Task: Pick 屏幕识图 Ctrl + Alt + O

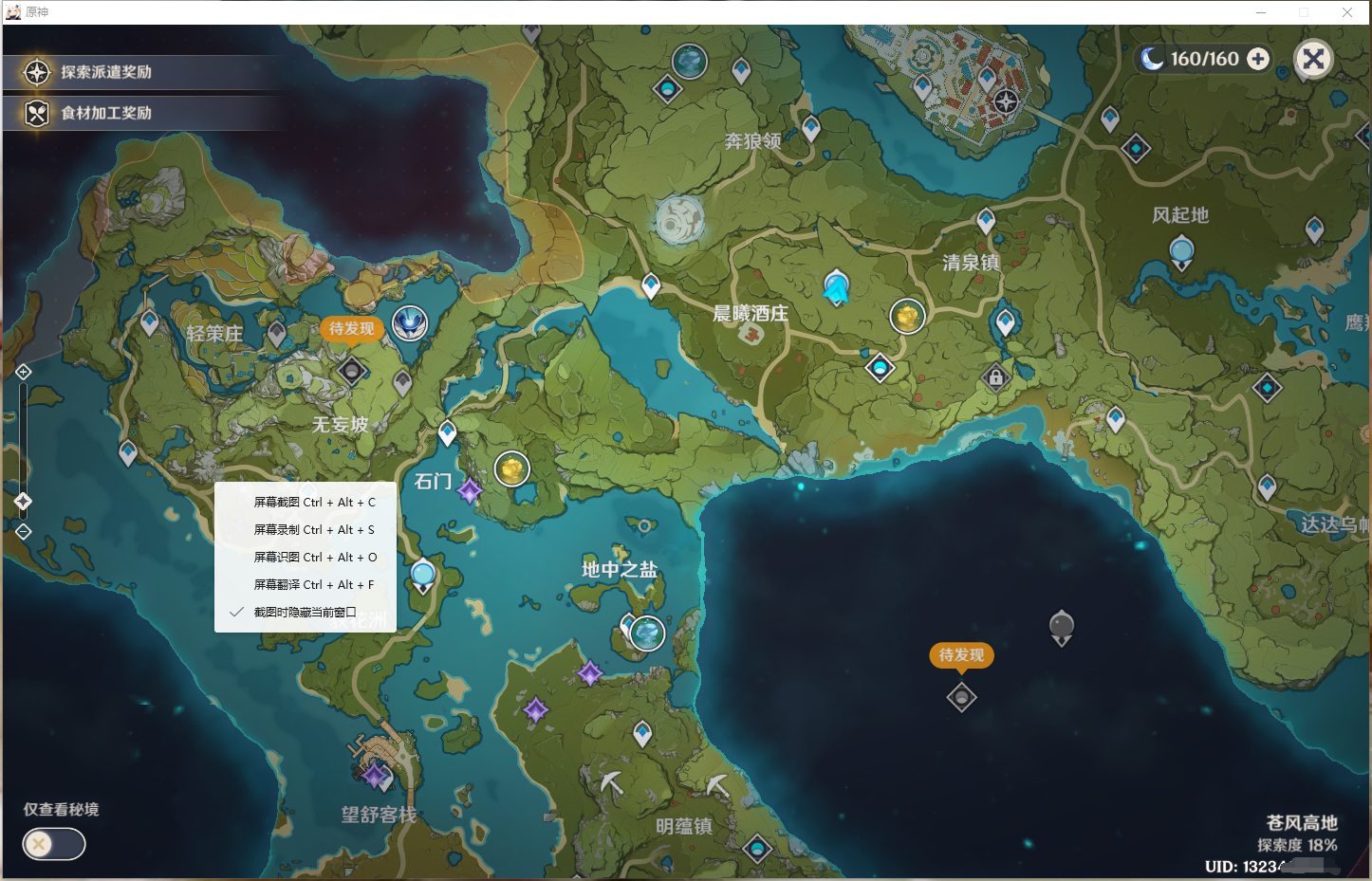Action: coord(306,558)
